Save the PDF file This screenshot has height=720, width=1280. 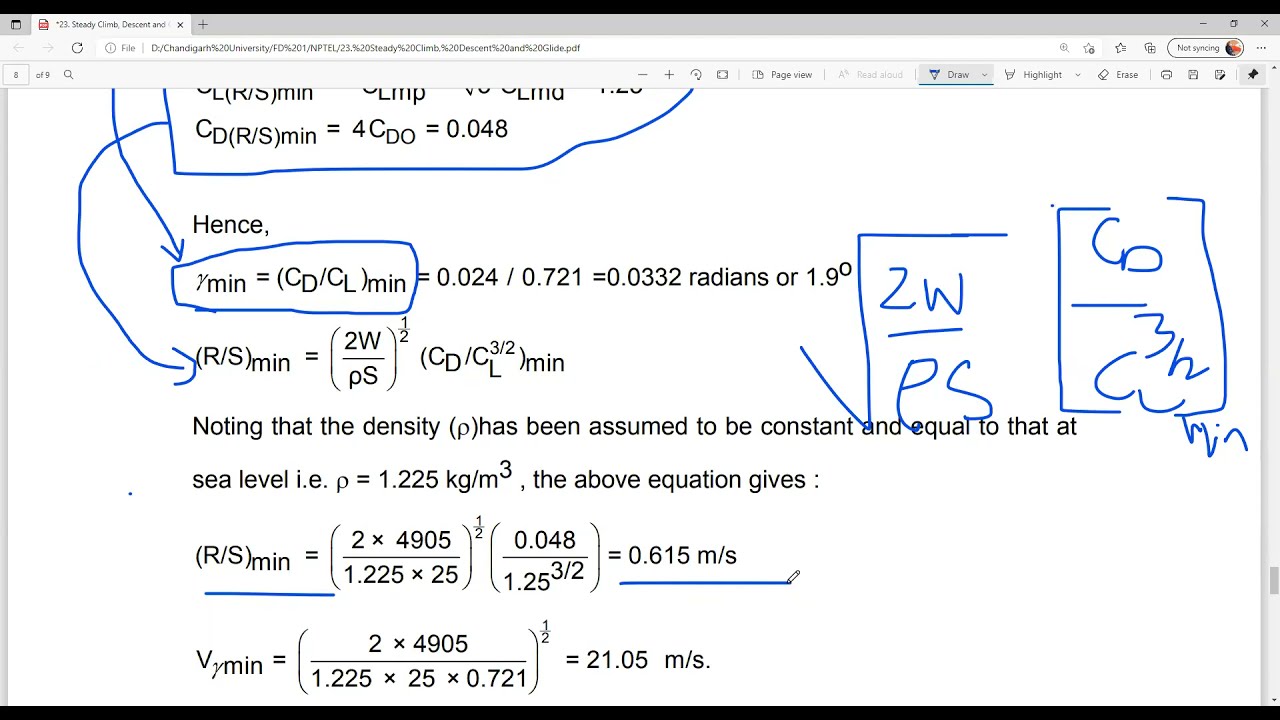pos(1193,75)
